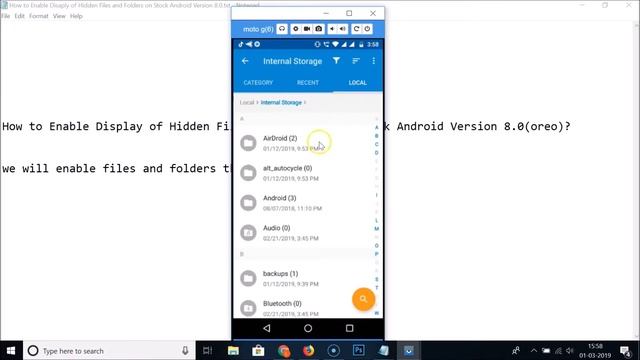Switch to the CATEGORY tab
This screenshot has height=360, width=640.
coord(258,82)
